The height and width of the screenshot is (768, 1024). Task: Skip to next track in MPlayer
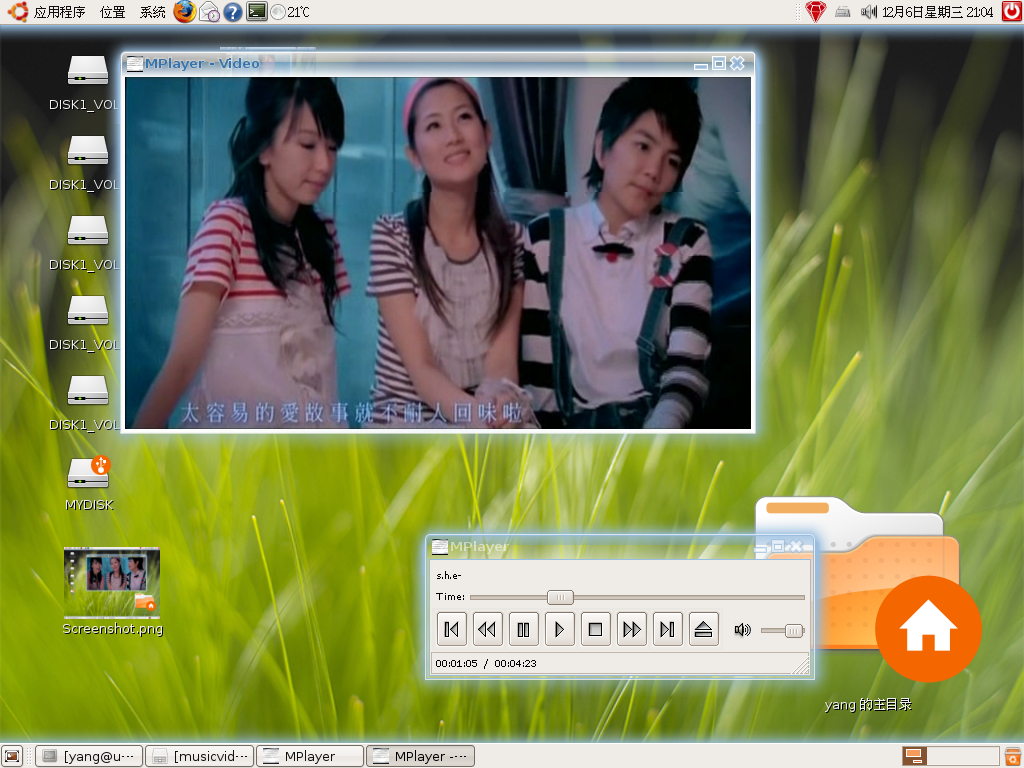[x=667, y=630]
